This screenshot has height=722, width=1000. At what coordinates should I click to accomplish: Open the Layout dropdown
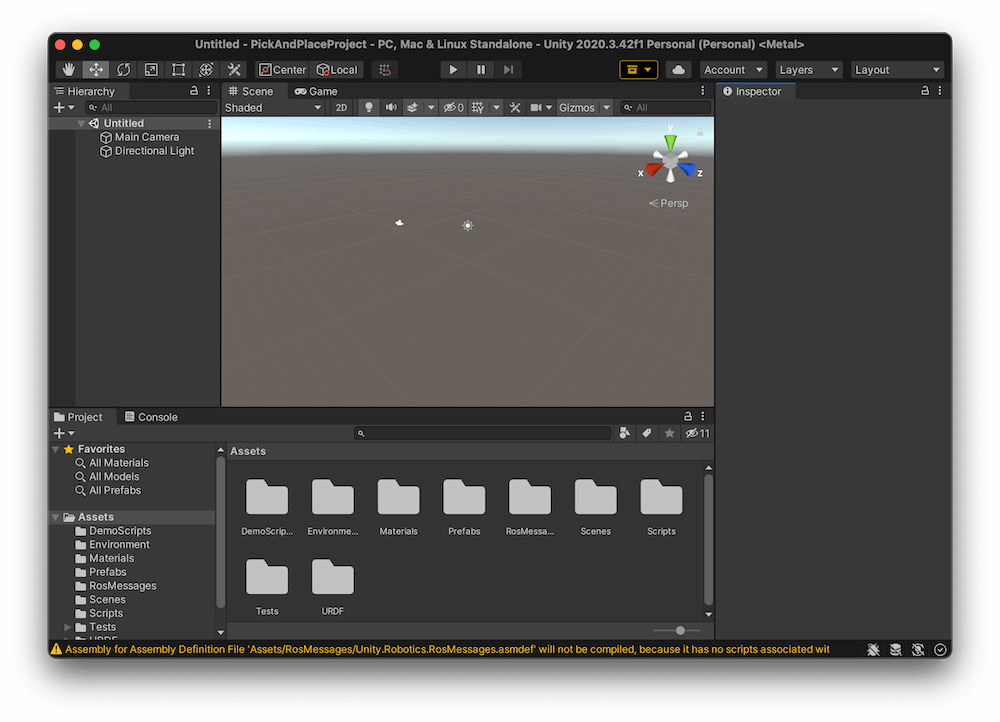point(897,70)
